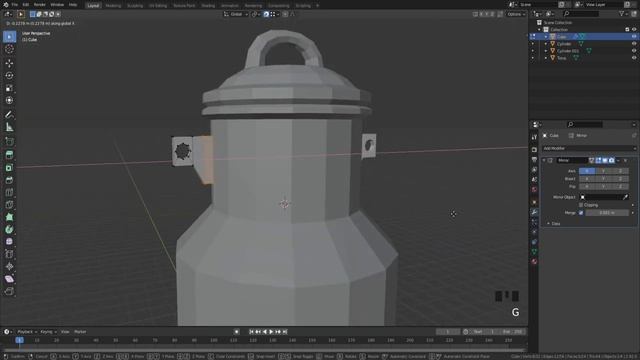Open the Render properties tab
This screenshot has height=360, width=640.
click(534, 149)
